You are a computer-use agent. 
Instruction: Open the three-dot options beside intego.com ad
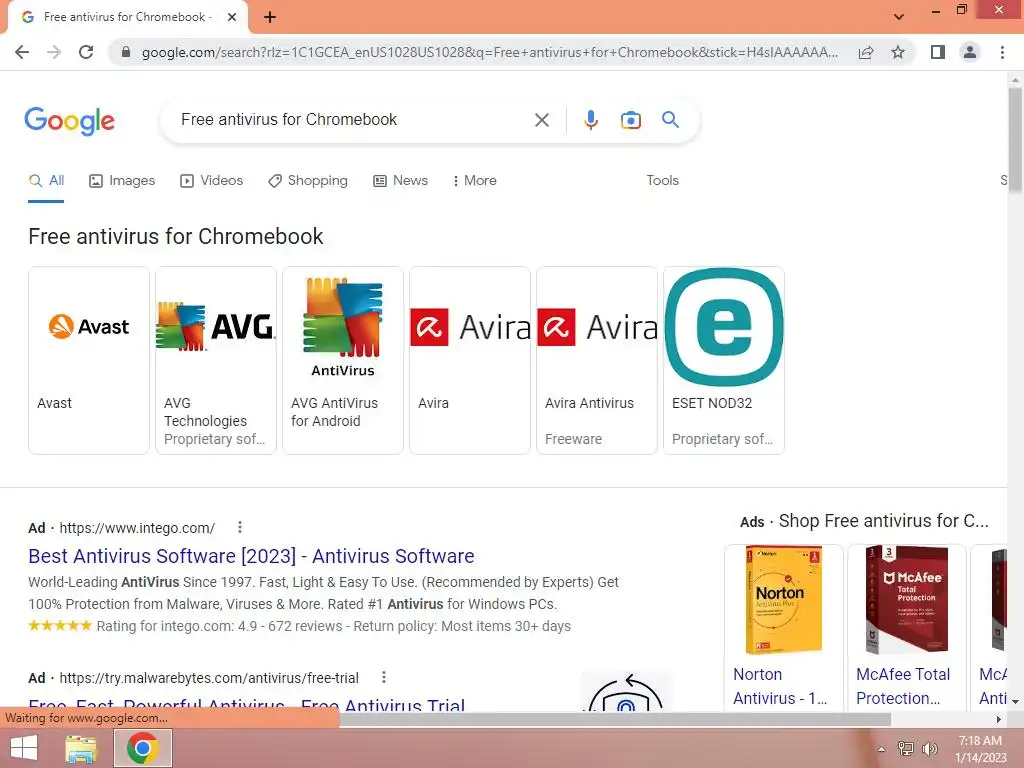point(240,527)
